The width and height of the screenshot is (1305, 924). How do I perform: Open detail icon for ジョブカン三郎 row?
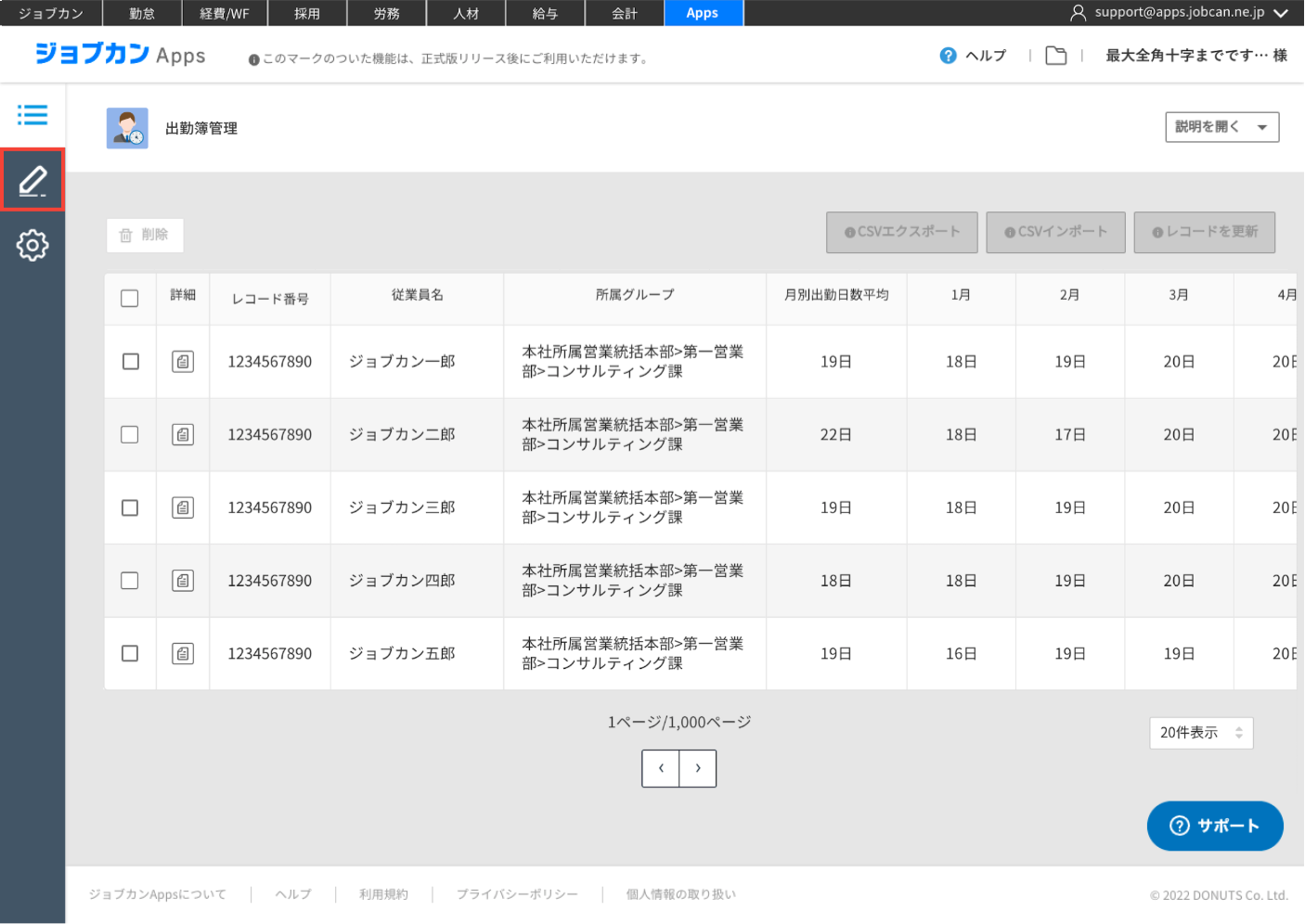pos(183,507)
